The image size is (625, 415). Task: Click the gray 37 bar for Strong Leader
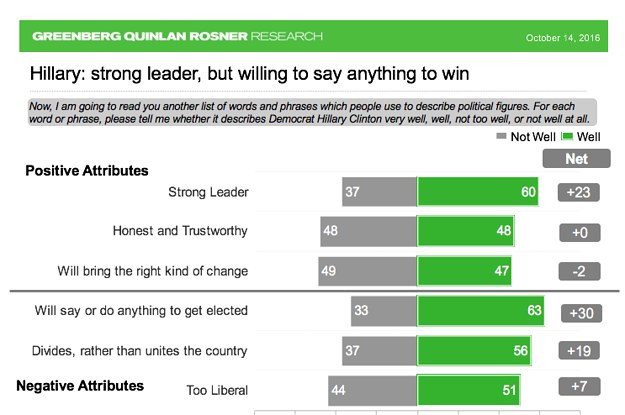click(x=378, y=191)
